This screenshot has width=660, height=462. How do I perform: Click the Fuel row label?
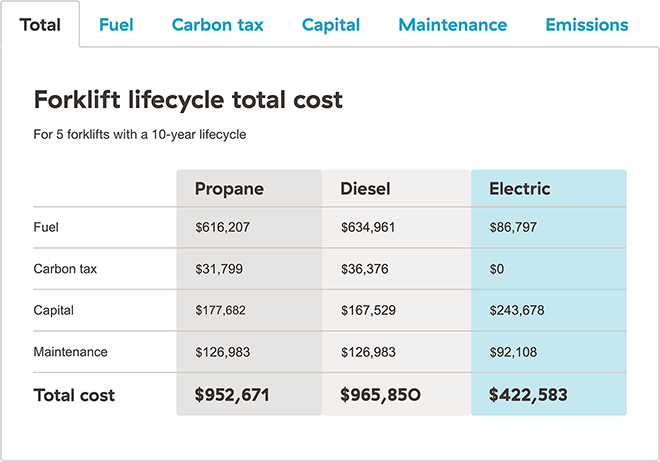pos(46,228)
